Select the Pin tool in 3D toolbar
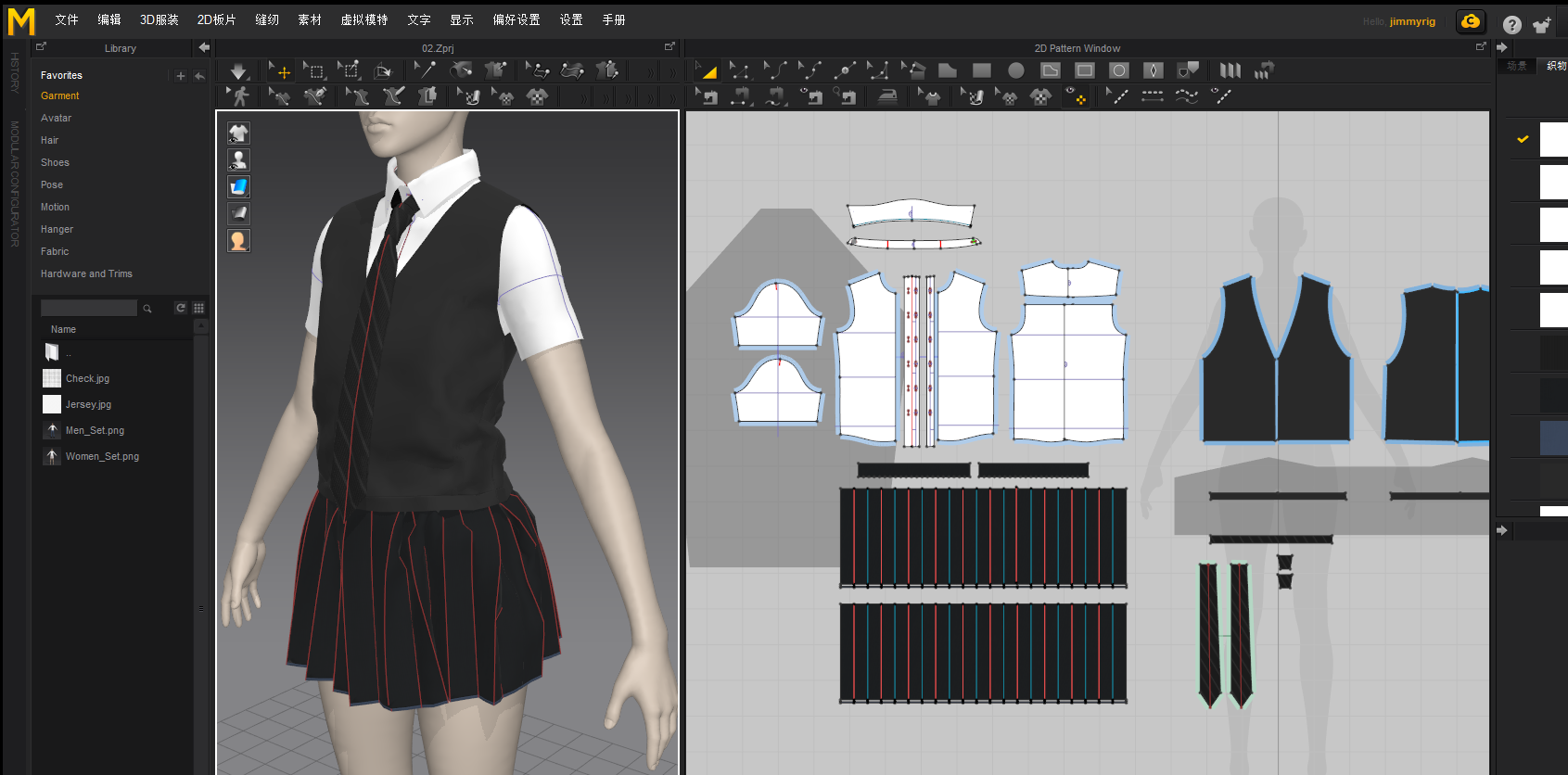Viewport: 1568px width, 775px height. (425, 70)
